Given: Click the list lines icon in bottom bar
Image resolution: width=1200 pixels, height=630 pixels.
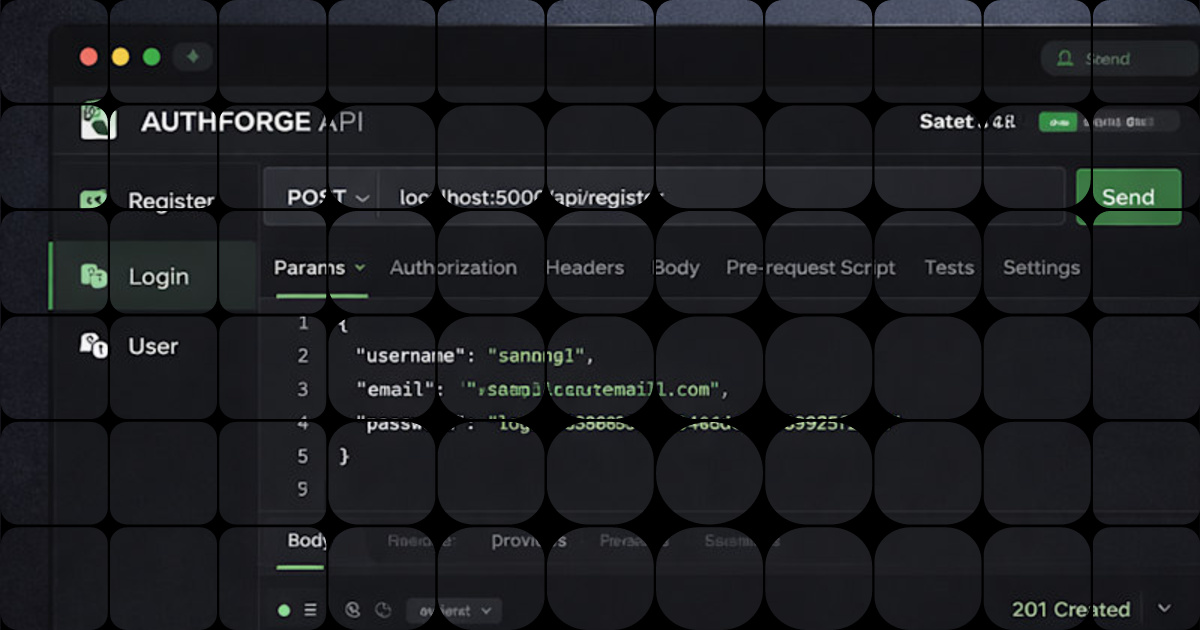Looking at the screenshot, I should click(310, 610).
